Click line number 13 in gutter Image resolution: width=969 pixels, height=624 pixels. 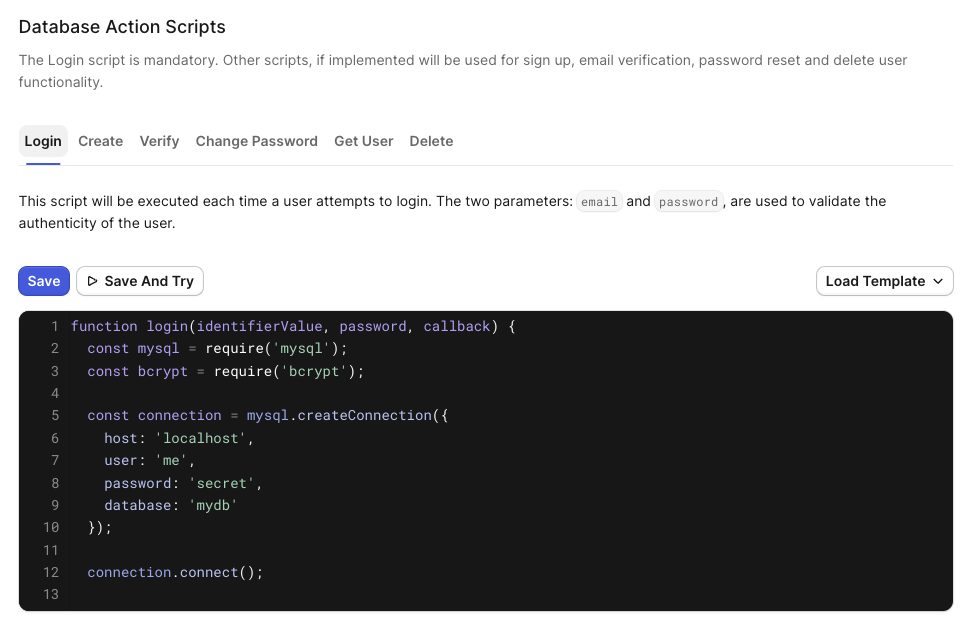(x=51, y=594)
